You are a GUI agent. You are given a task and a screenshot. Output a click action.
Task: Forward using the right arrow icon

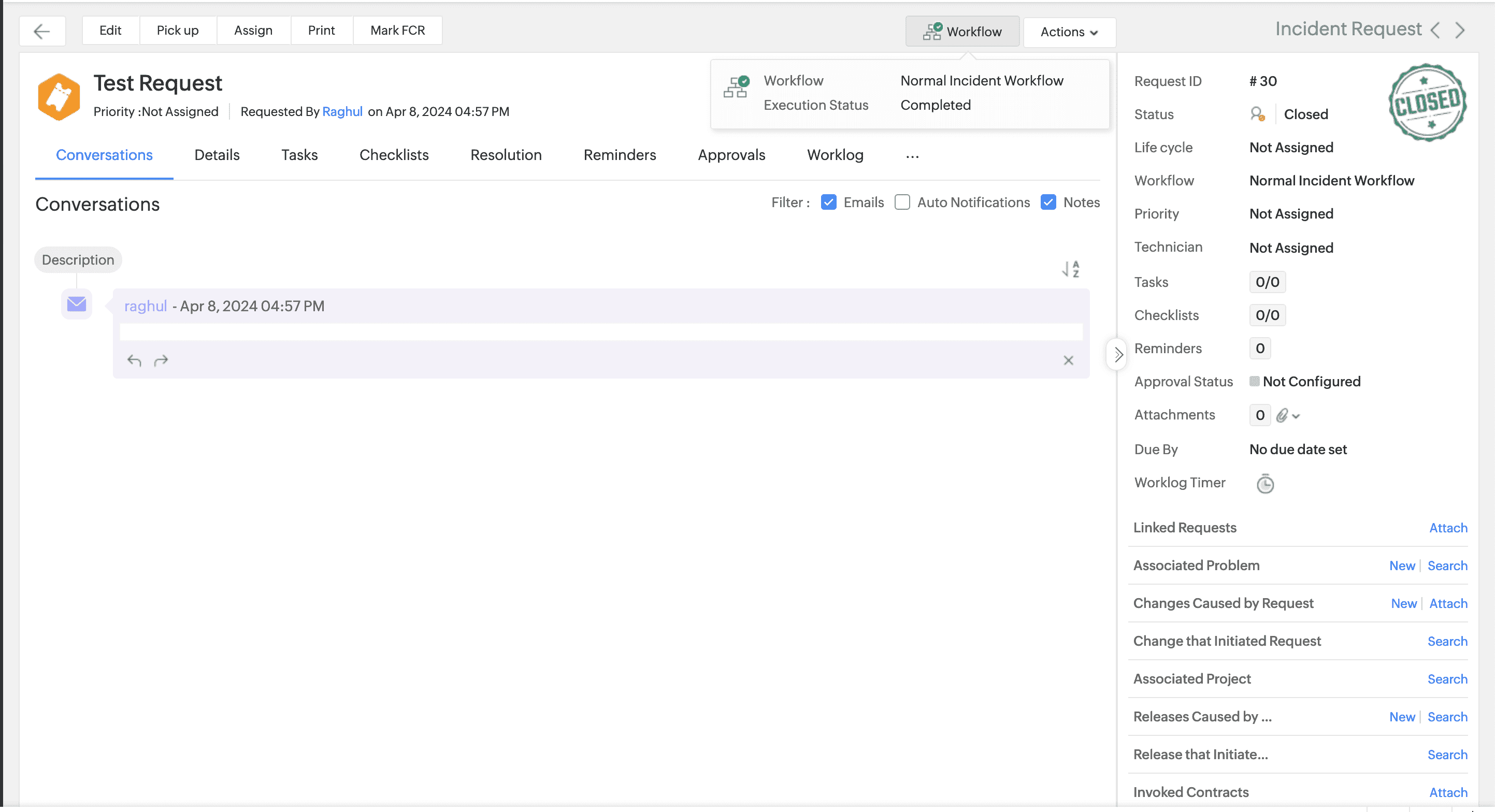coord(161,360)
